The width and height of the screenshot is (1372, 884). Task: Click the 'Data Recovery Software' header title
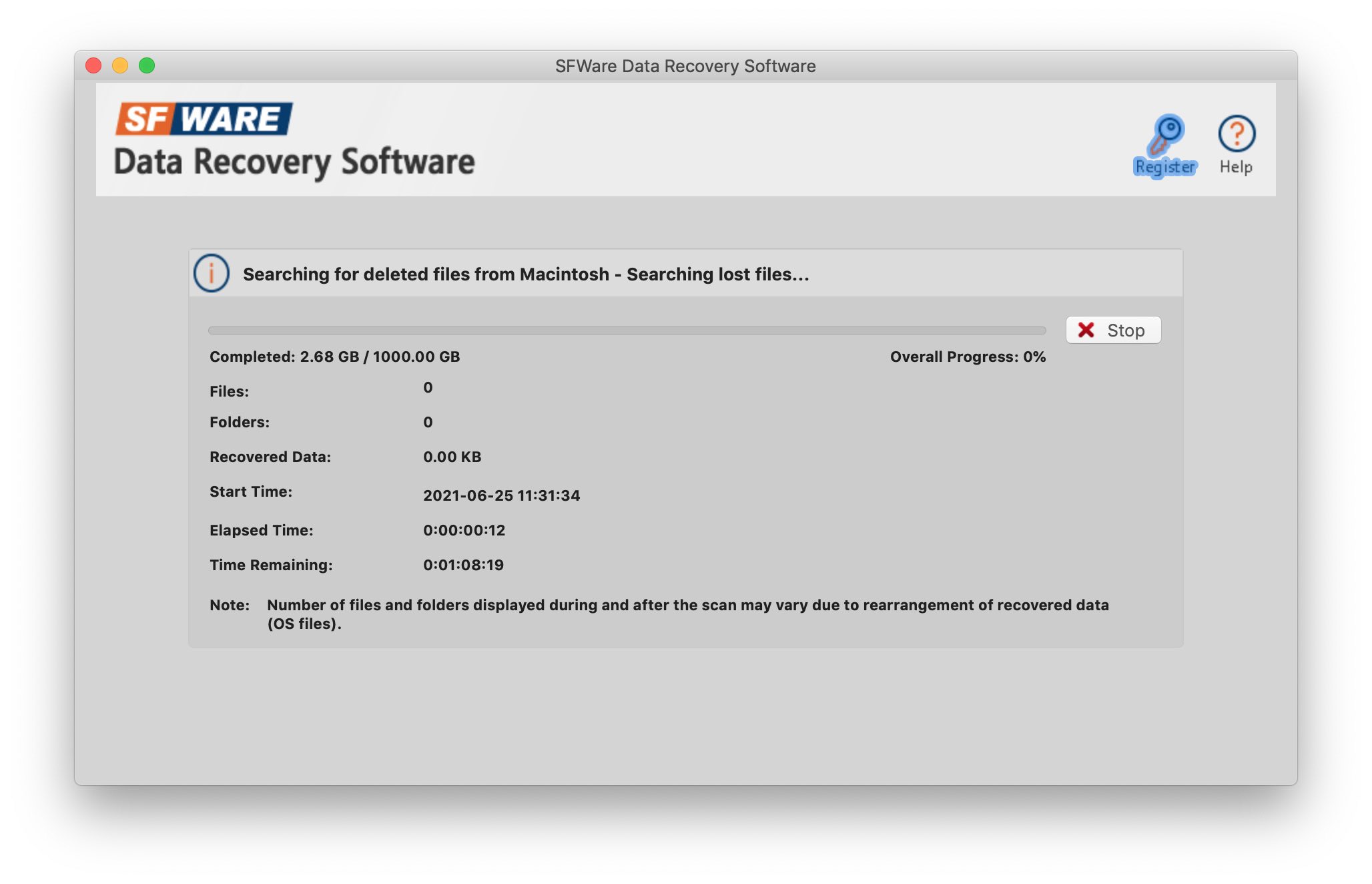pyautogui.click(x=294, y=162)
